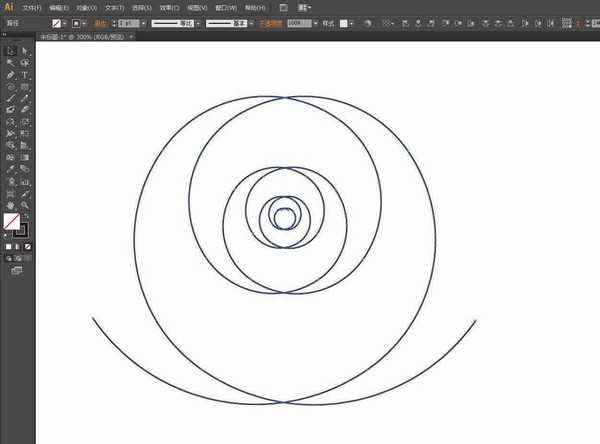Viewport: 600px width, 444px height.
Task: Click the Fill color swatch in toolbox
Action: [x=11, y=221]
